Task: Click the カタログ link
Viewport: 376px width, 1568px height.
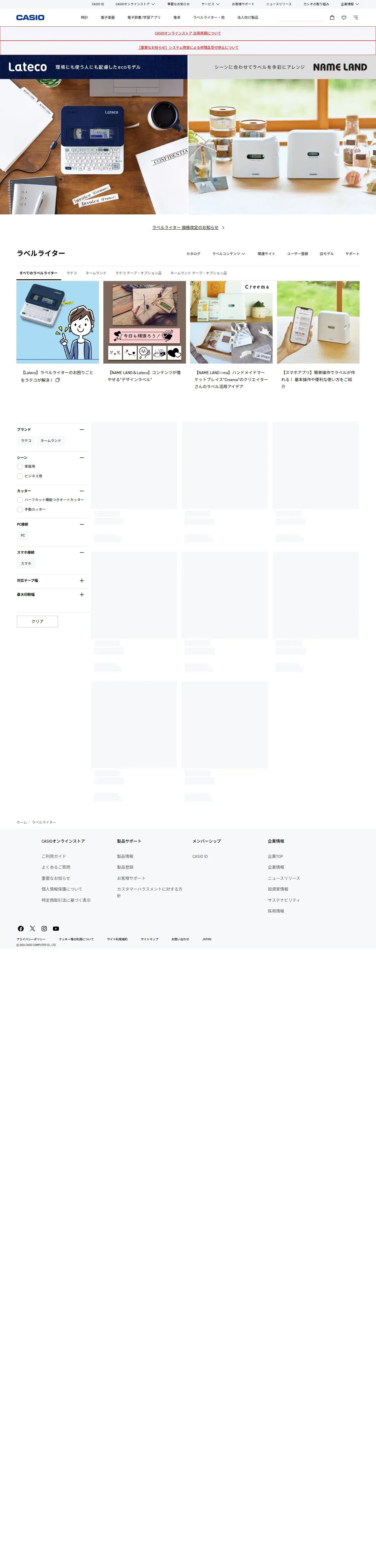Action: click(x=193, y=254)
